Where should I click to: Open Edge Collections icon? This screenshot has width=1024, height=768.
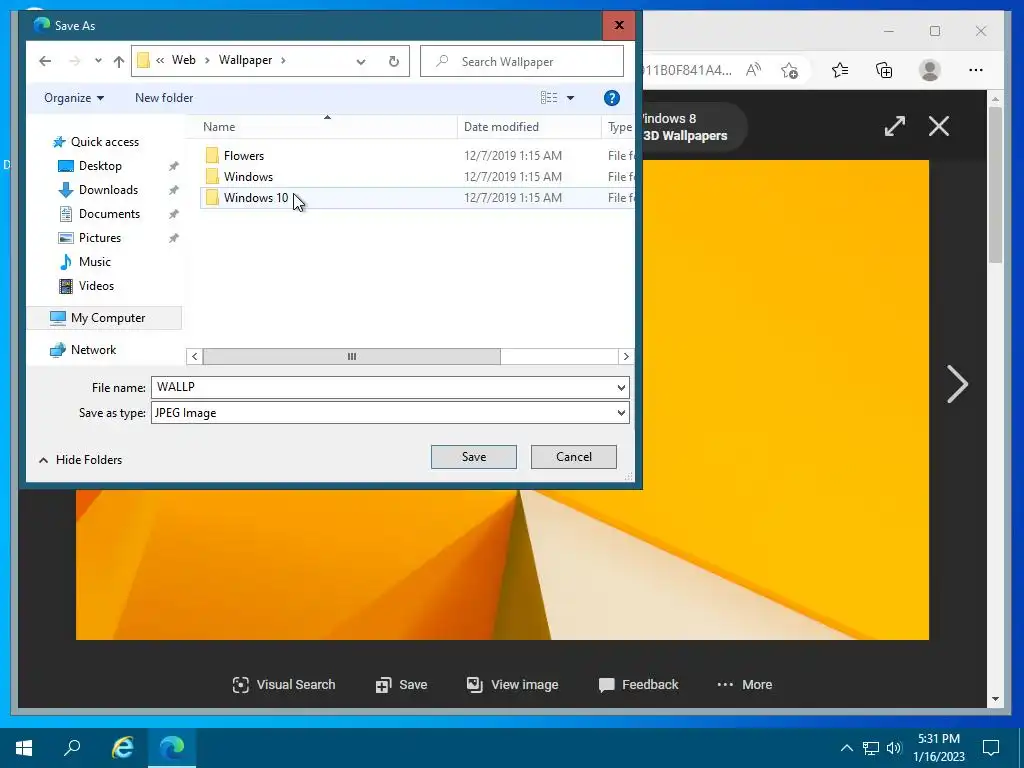pos(884,70)
